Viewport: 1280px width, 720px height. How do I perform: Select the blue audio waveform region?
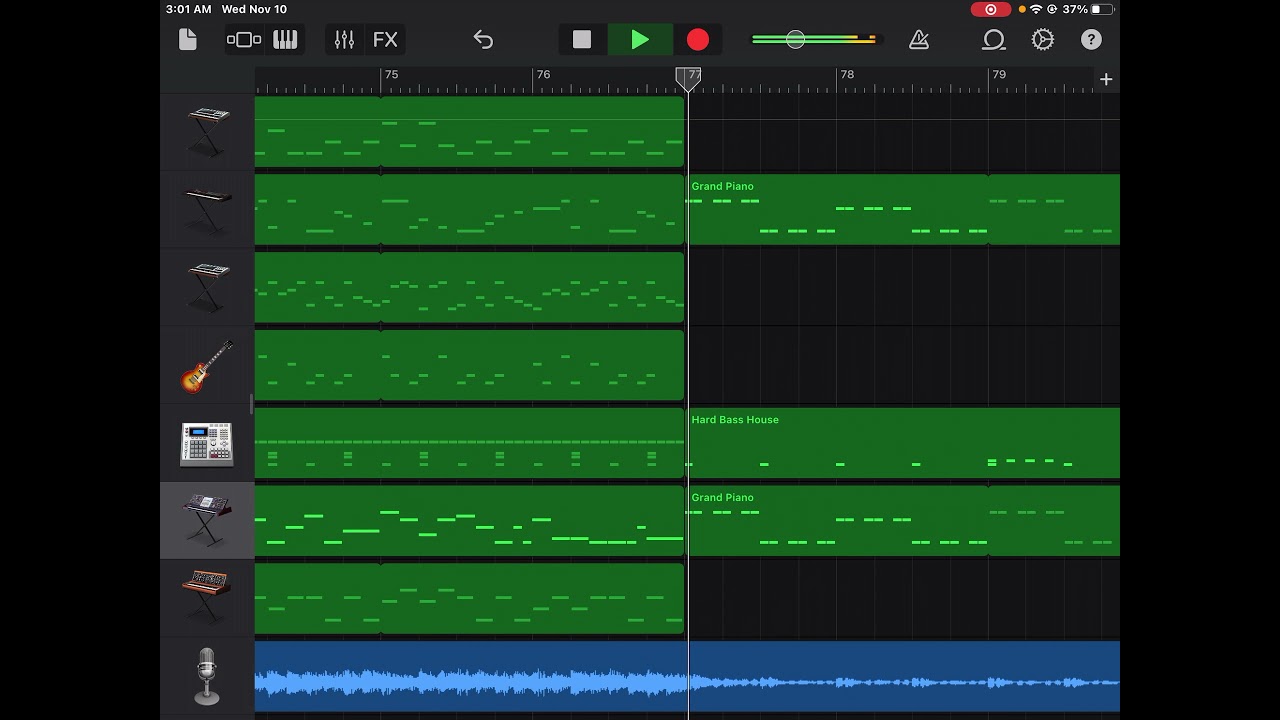pos(687,676)
